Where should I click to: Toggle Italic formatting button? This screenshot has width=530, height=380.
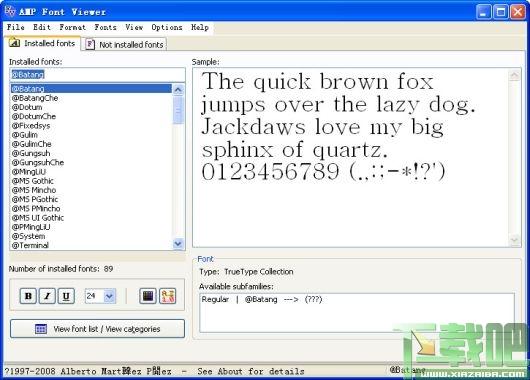(47, 296)
